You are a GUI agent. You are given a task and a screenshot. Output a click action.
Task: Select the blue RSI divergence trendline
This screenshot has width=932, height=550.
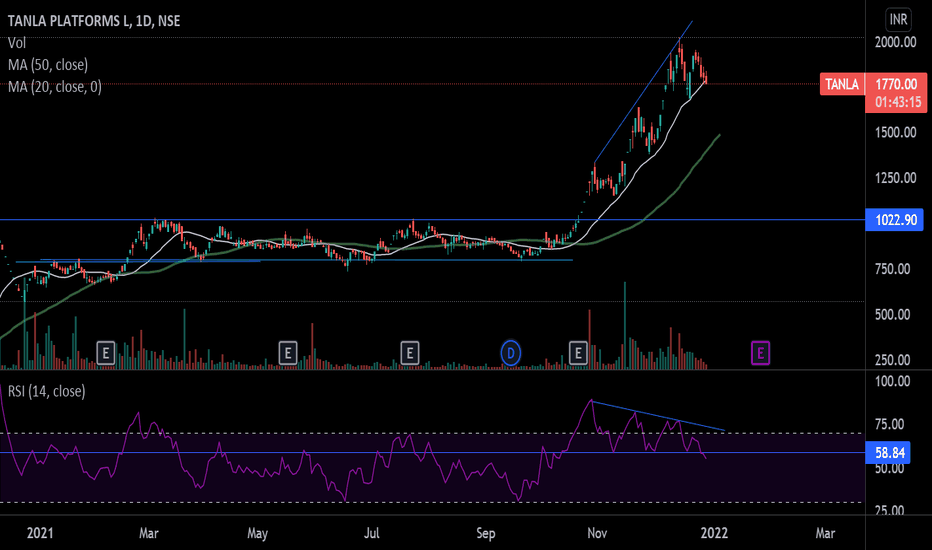[x=658, y=416]
